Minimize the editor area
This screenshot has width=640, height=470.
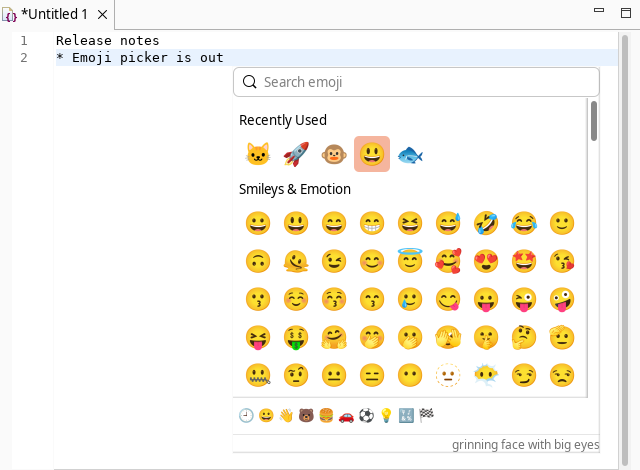(x=599, y=10)
